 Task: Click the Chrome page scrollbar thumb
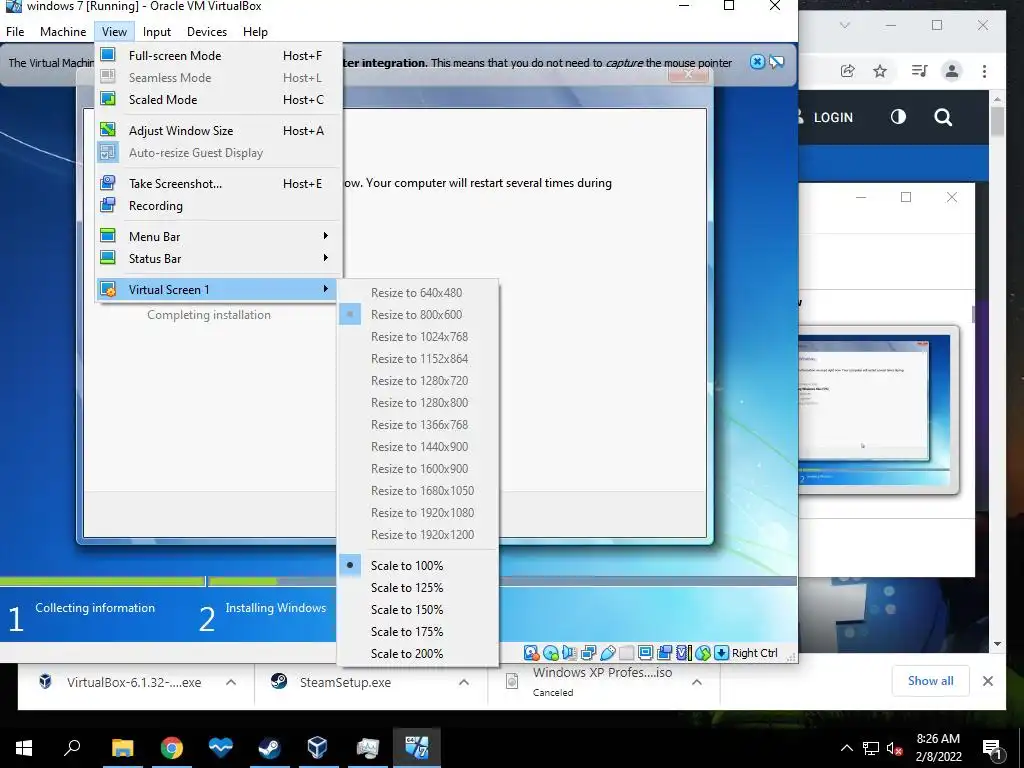pos(997,121)
